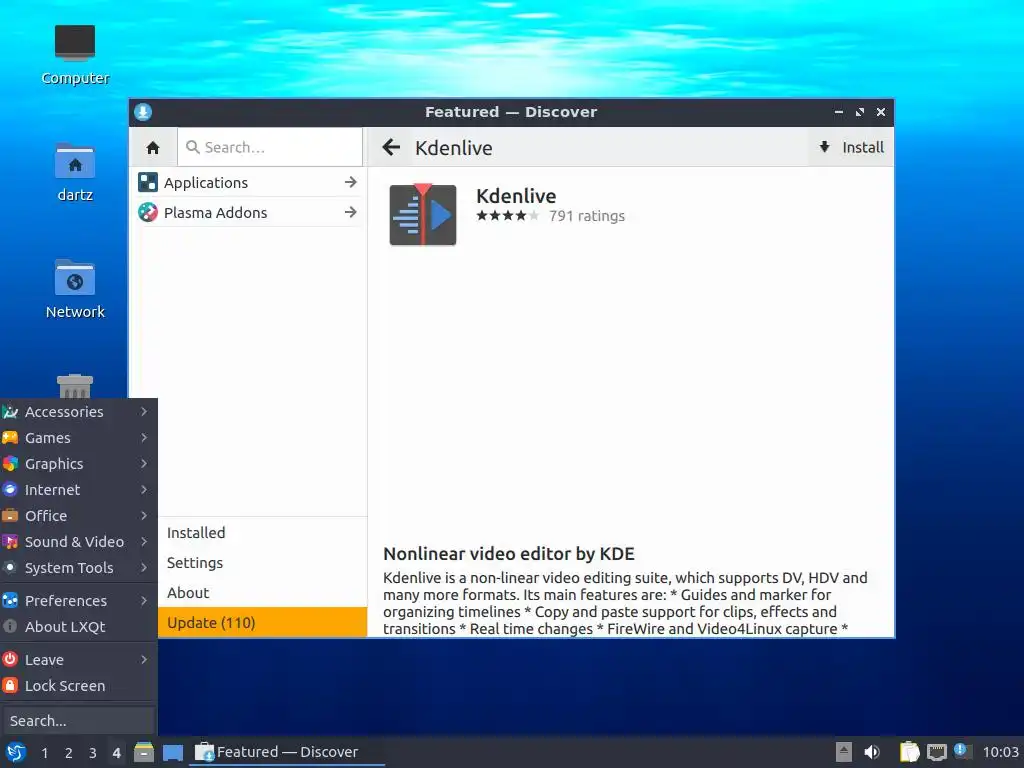Switch to virtual desktop 1

[44, 753]
